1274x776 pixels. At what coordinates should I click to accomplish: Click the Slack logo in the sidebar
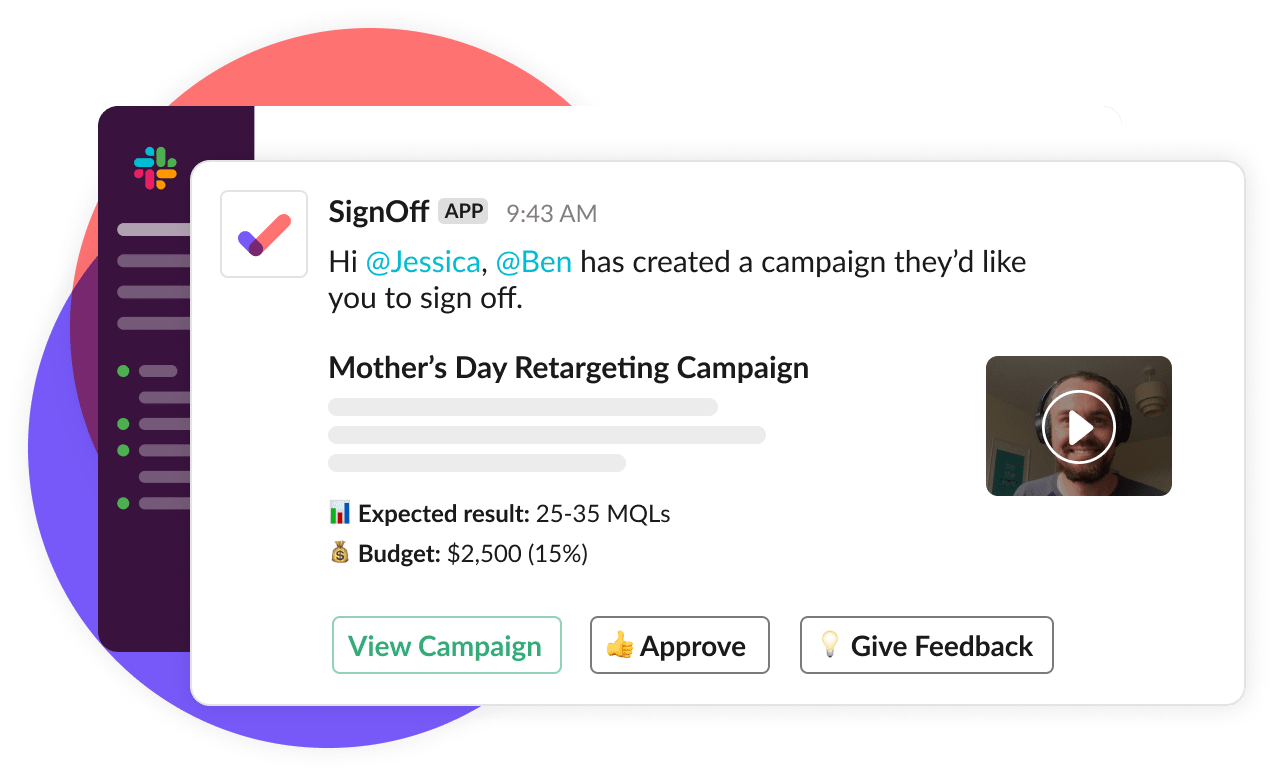tap(155, 168)
